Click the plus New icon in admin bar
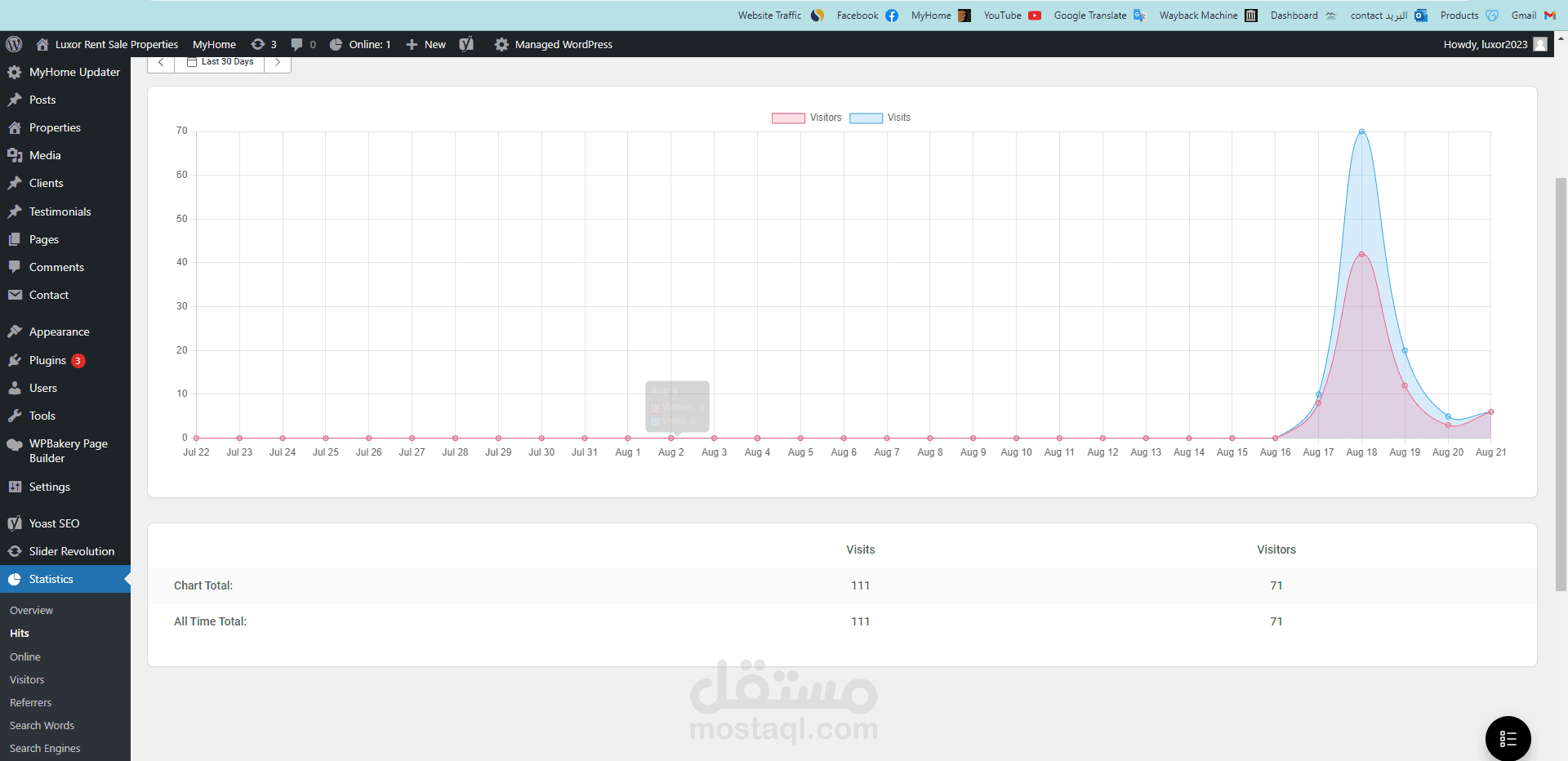1568x761 pixels. [x=412, y=44]
